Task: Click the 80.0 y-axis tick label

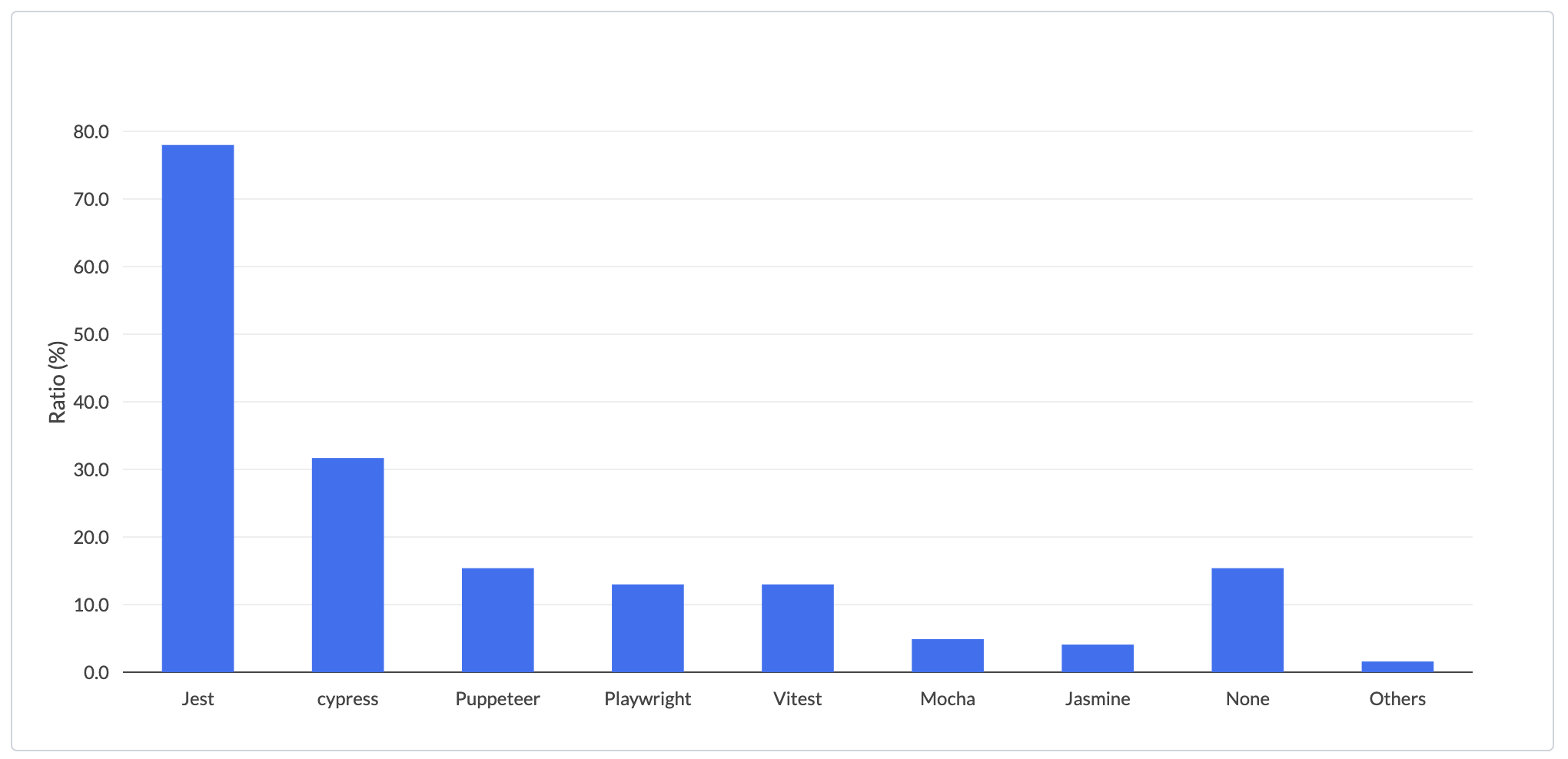Action: 91,132
